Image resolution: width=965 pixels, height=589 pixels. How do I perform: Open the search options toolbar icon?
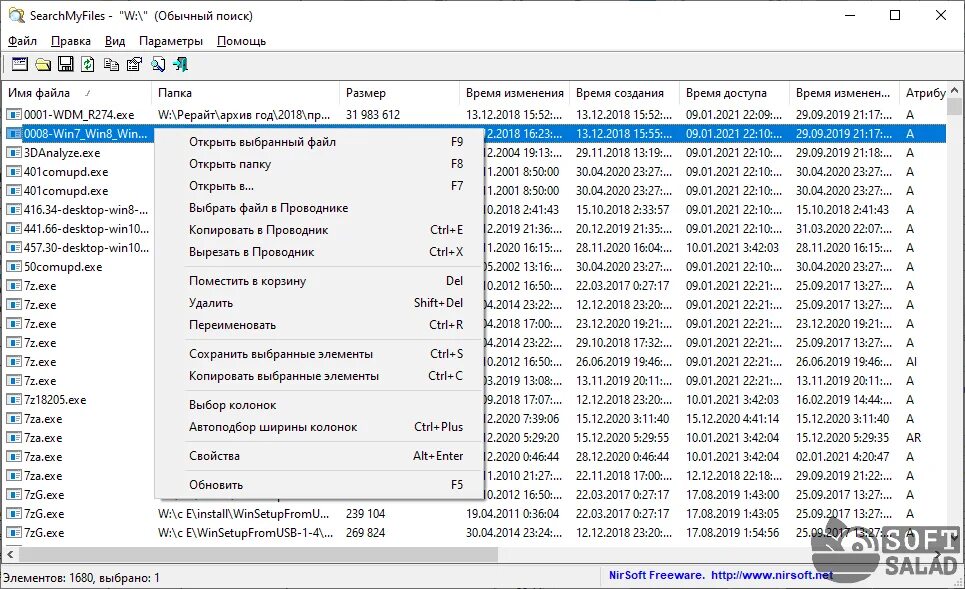(x=20, y=64)
